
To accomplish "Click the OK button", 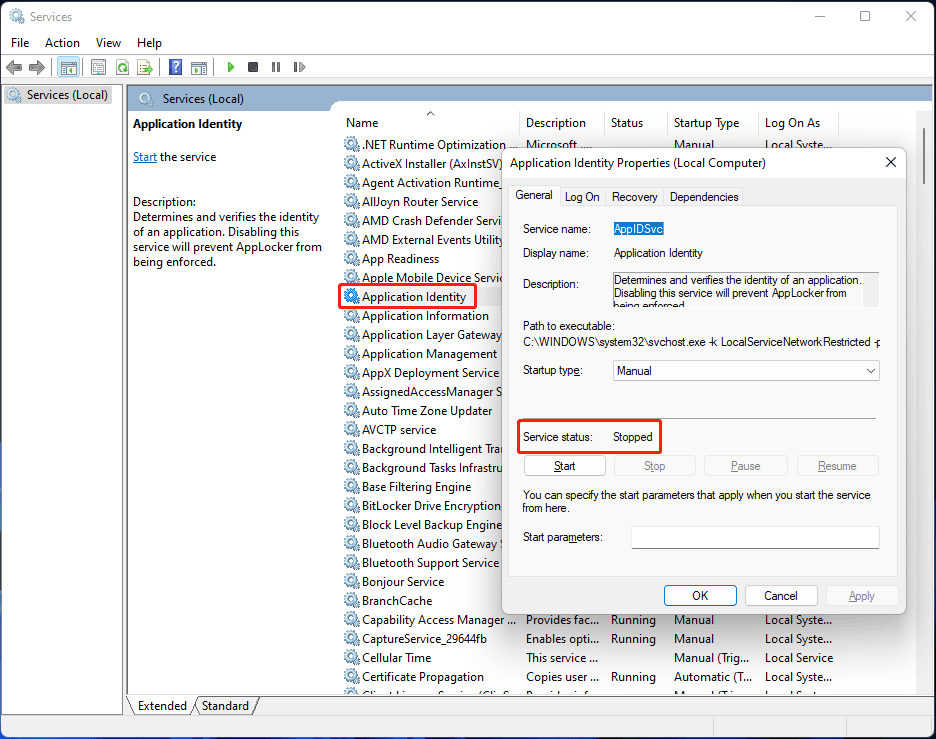I will tap(700, 595).
